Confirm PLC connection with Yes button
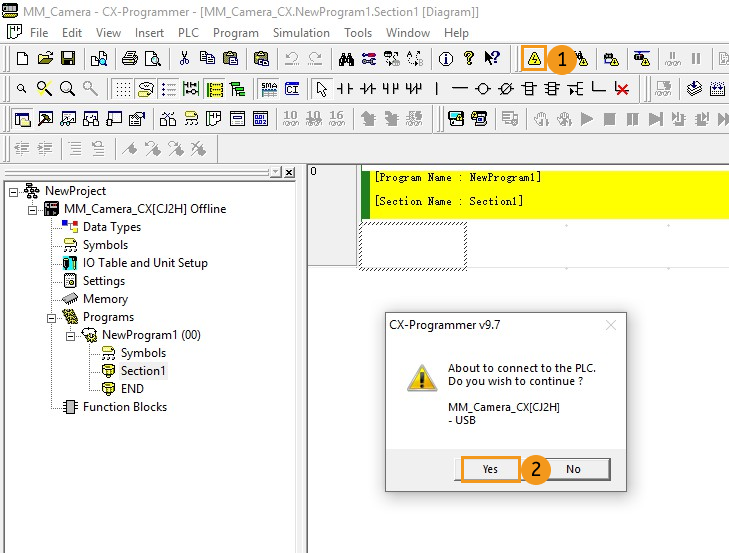The height and width of the screenshot is (553, 729). pyautogui.click(x=490, y=469)
